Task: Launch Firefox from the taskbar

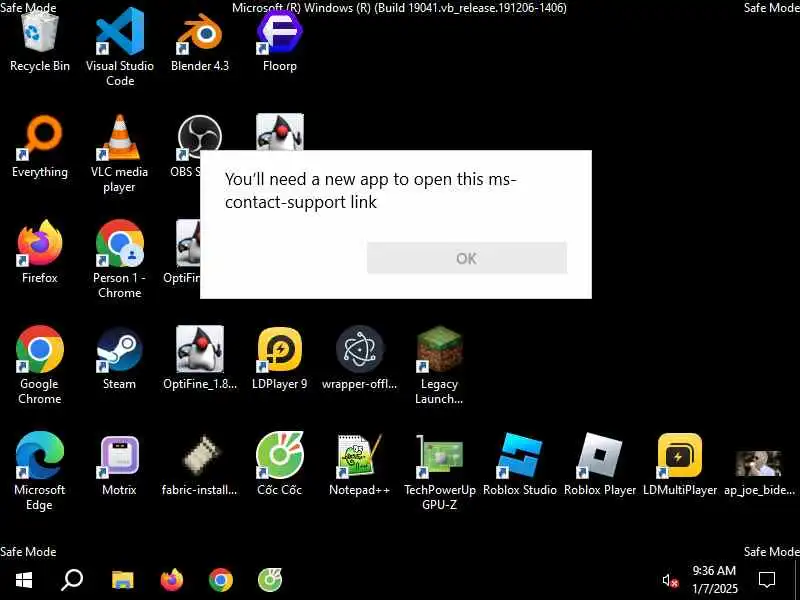Action: 172,580
